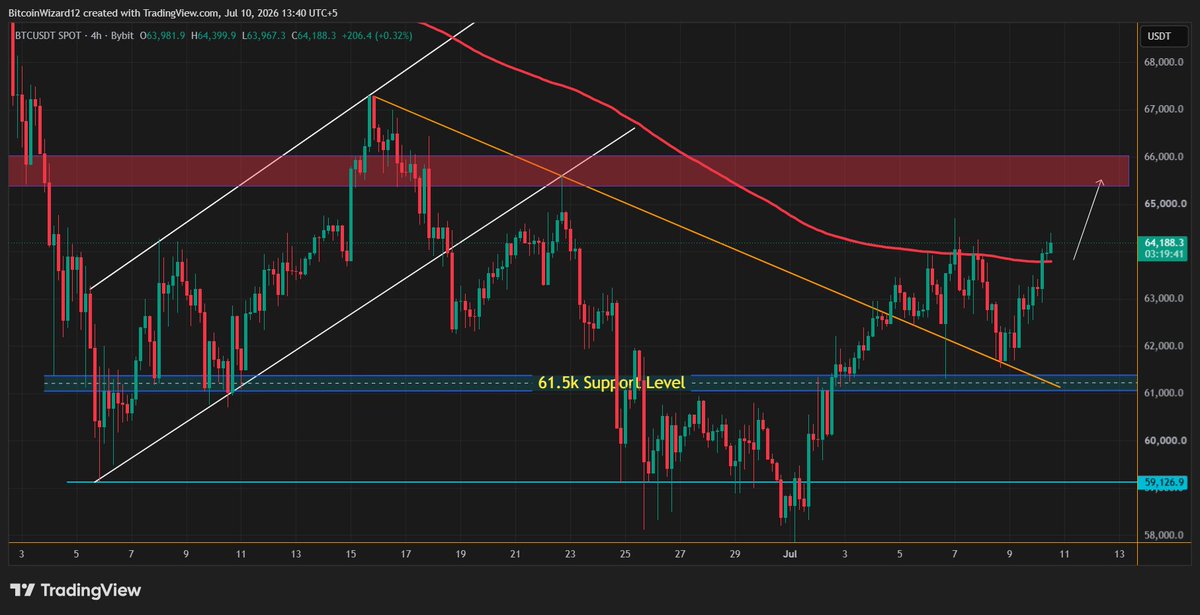Open the USDT currency selector on price axis
Viewport: 1200px width, 615px height.
pos(1162,37)
